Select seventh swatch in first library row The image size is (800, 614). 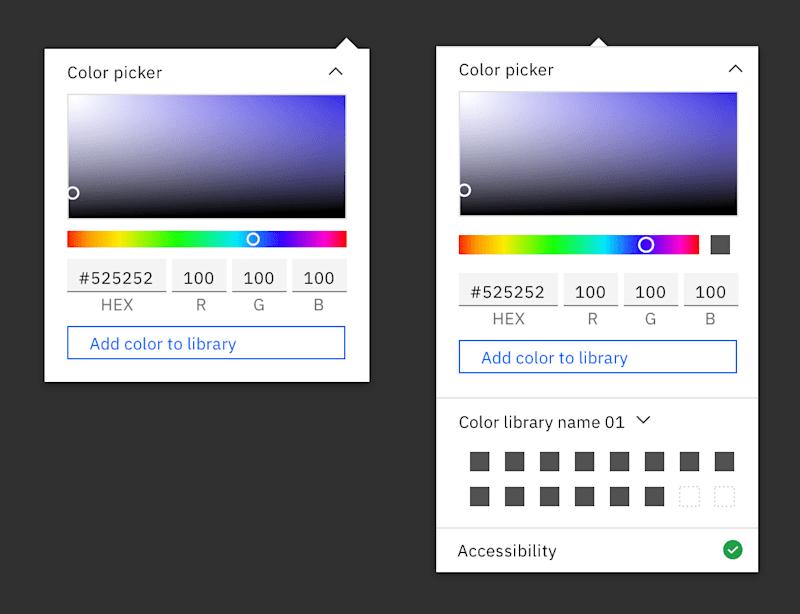coord(689,461)
